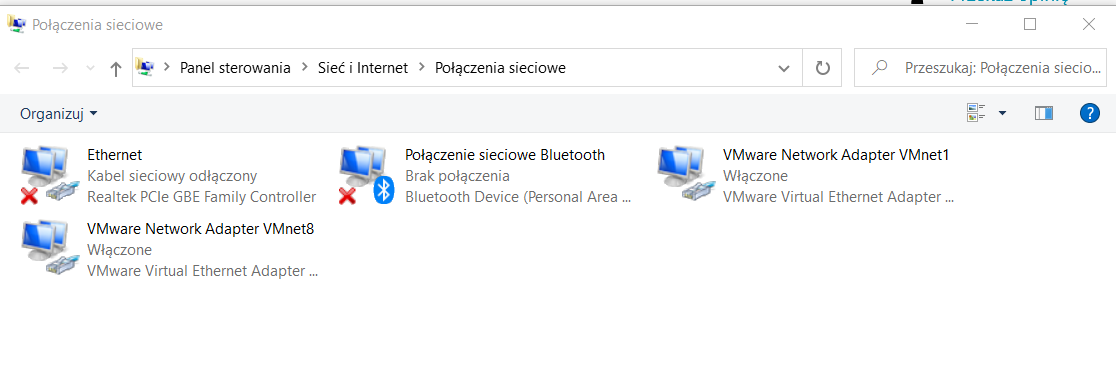The image size is (1116, 387).
Task: Select the Ethernet adapter icon
Action: 48,174
